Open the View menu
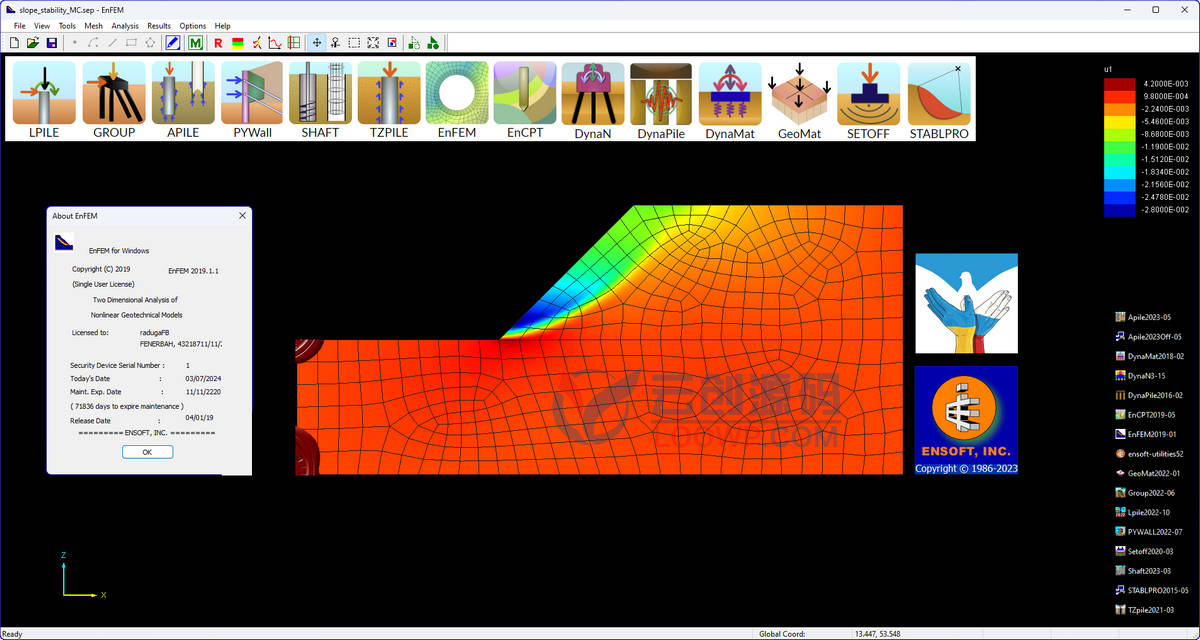This screenshot has height=640, width=1200. 42,26
